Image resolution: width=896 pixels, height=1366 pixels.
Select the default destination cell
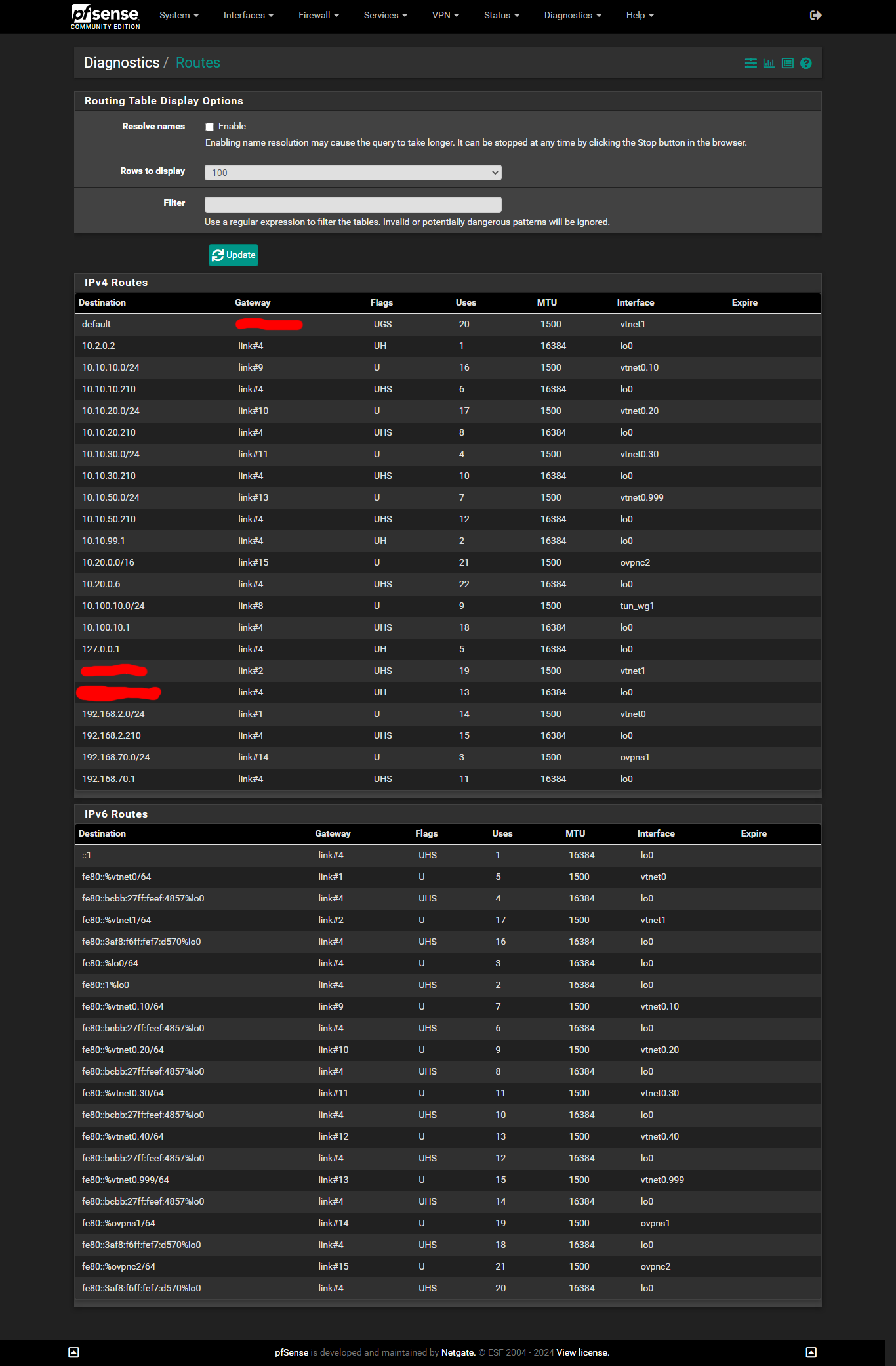tap(96, 324)
